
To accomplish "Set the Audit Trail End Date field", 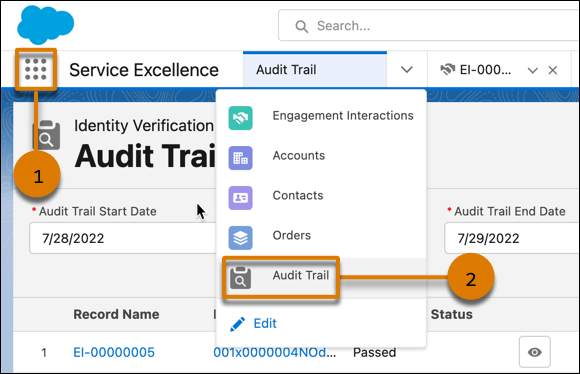I will click(512, 238).
